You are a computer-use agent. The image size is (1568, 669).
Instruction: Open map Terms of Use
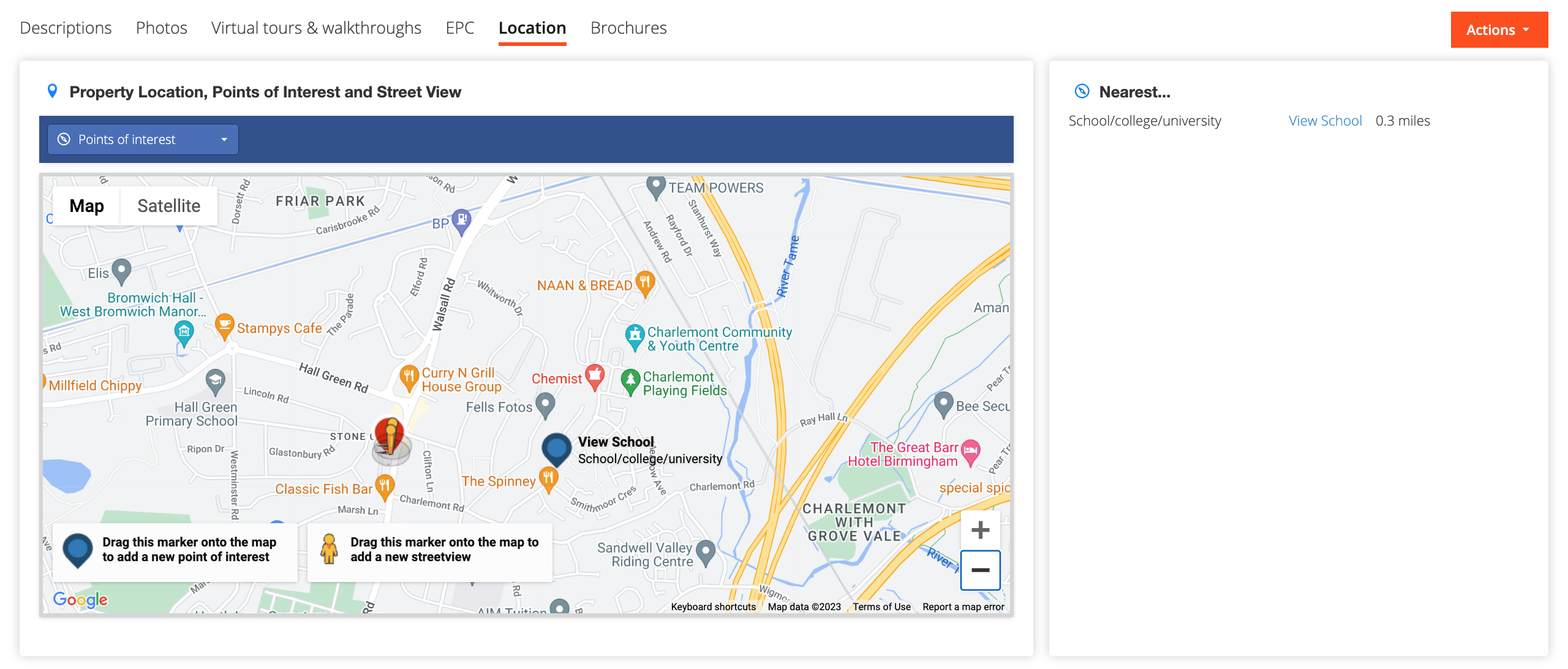coord(881,607)
